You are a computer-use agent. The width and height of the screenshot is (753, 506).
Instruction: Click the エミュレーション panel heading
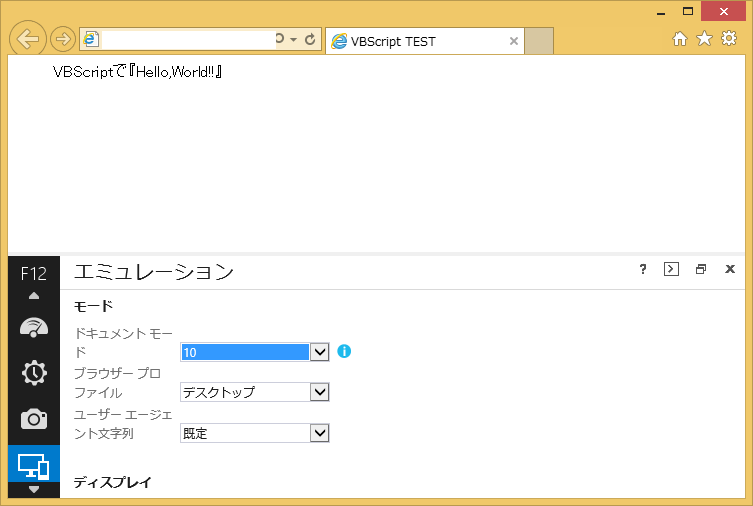154,272
